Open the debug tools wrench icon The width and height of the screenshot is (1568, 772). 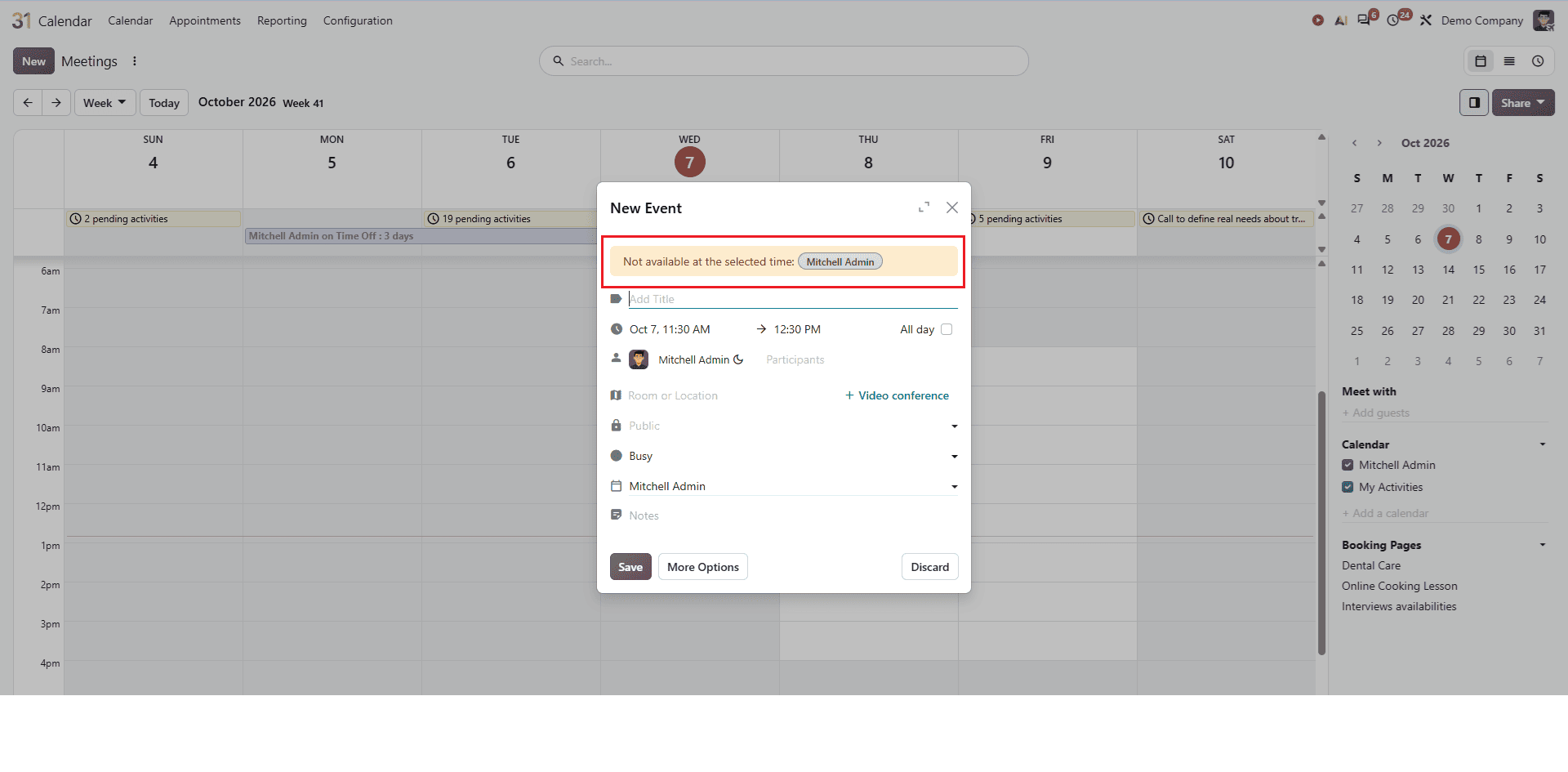pos(1426,20)
